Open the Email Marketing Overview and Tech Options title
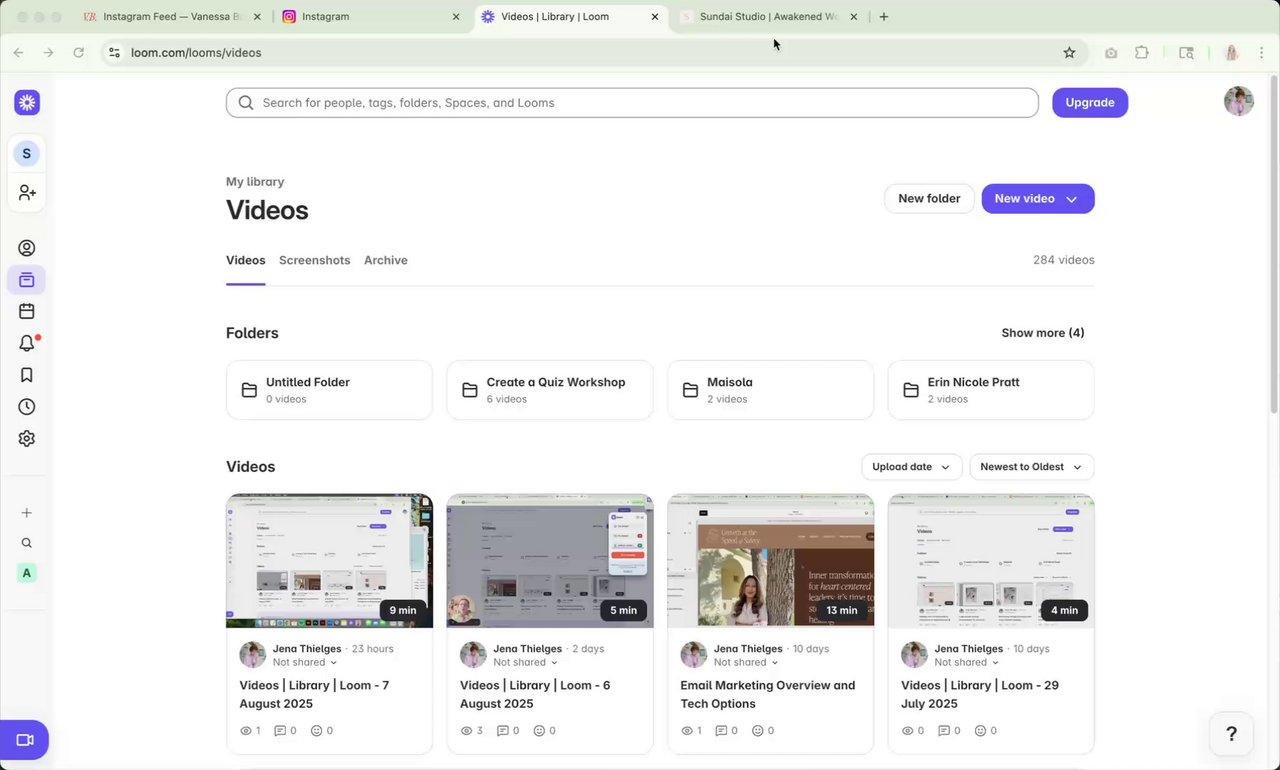 click(768, 695)
